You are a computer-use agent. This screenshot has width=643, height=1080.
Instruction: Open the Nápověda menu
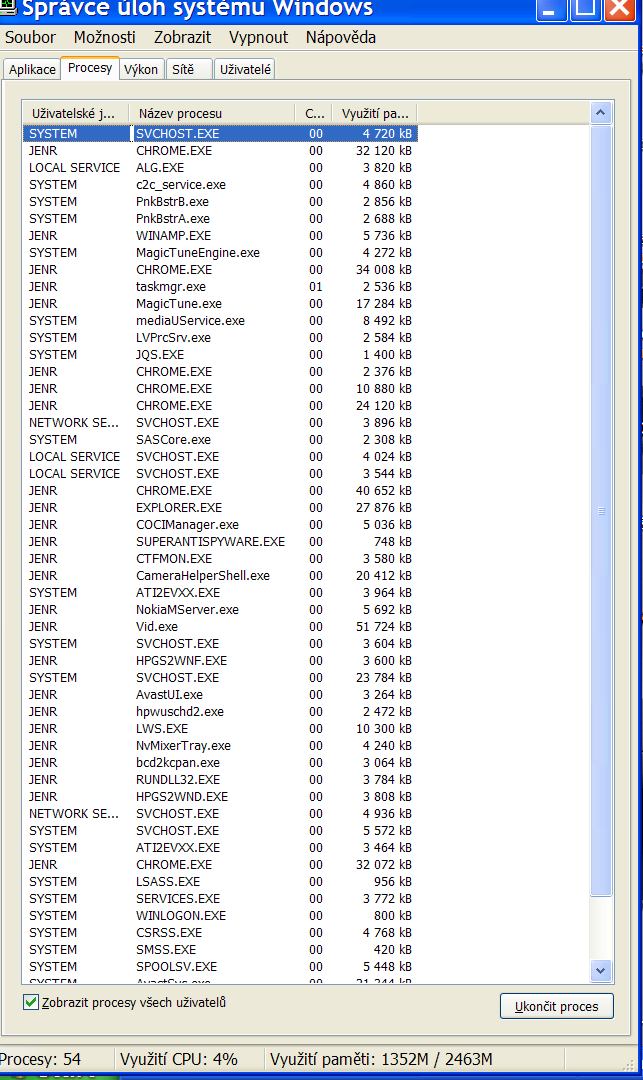(x=341, y=37)
